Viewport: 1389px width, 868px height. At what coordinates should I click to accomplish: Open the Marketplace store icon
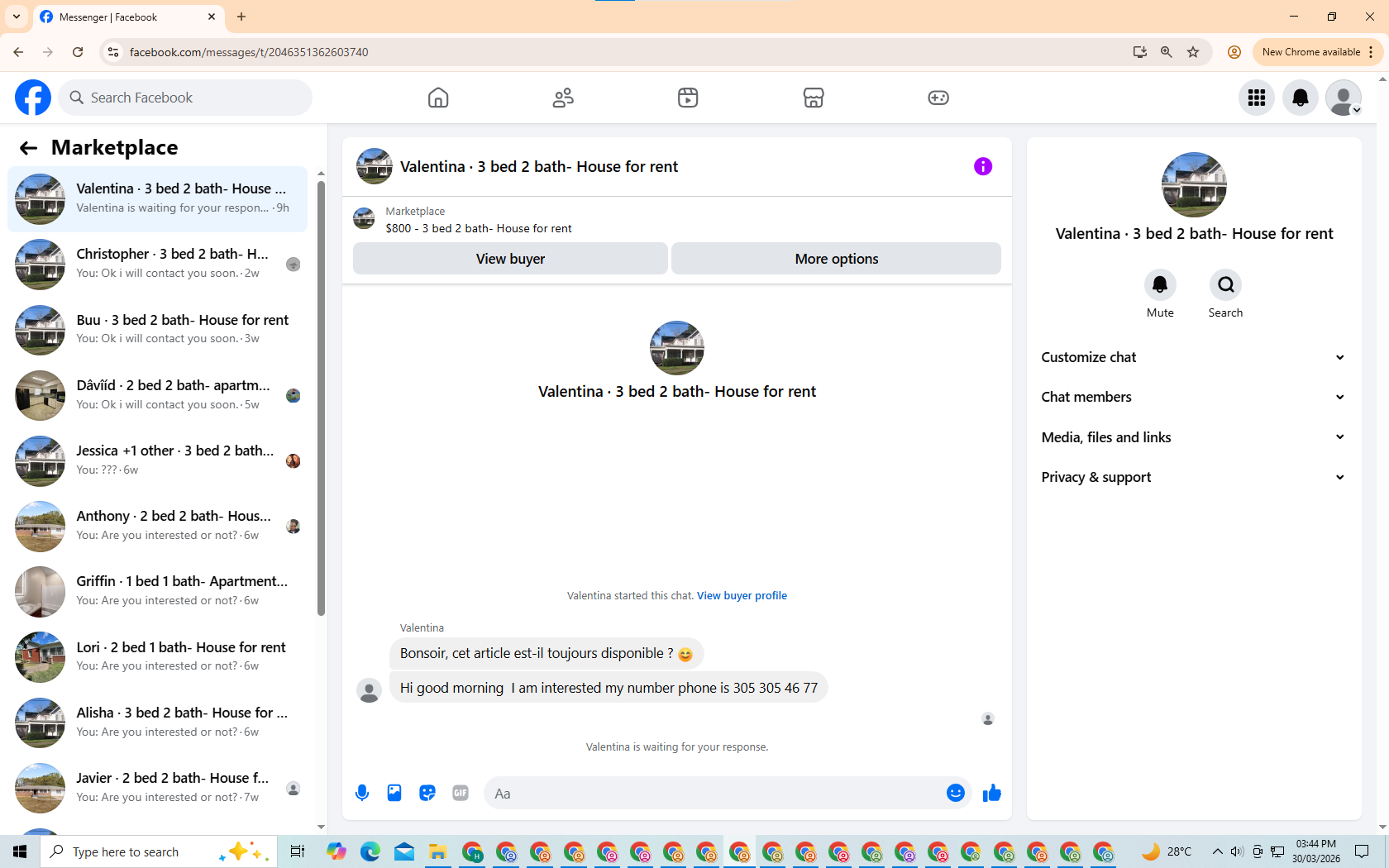point(814,98)
